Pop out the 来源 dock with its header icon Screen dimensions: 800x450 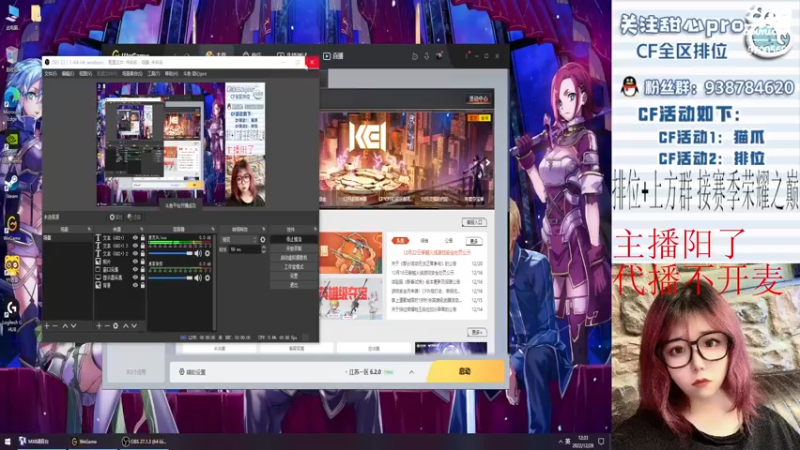coord(141,229)
